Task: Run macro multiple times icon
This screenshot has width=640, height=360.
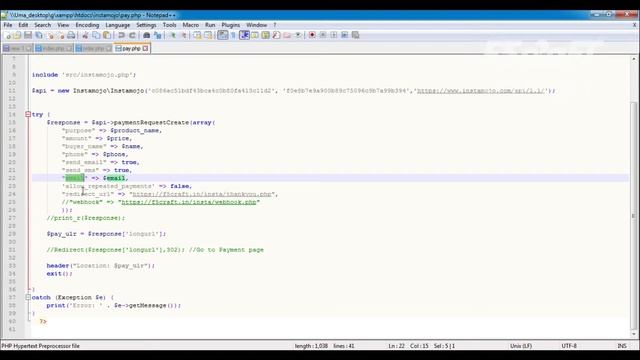Action: coord(344,36)
